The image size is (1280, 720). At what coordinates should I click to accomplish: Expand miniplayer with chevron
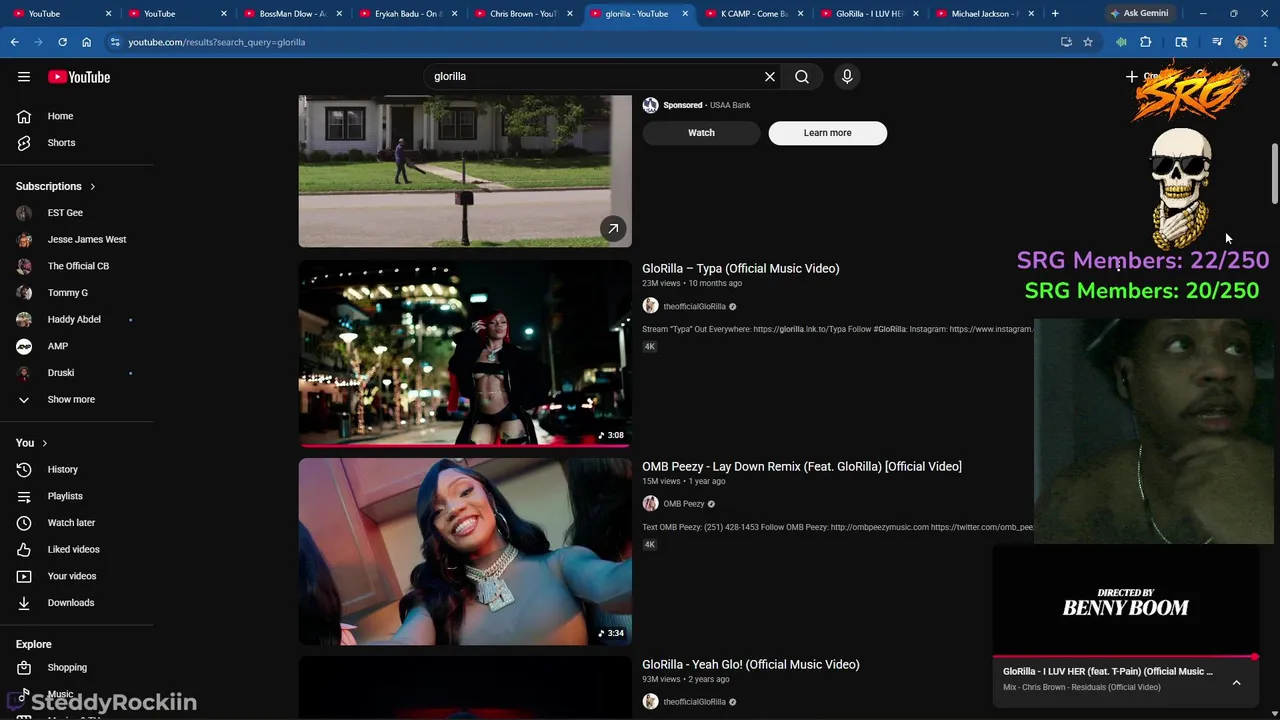tap(1236, 682)
